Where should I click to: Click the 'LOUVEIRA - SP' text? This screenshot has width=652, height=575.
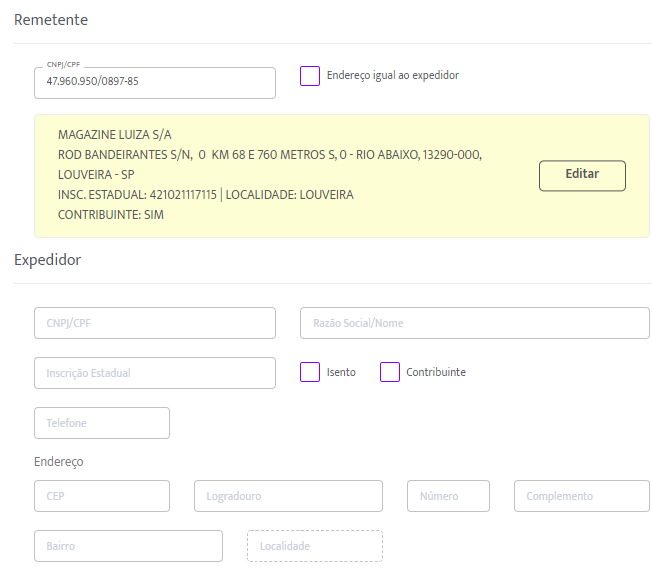click(96, 175)
